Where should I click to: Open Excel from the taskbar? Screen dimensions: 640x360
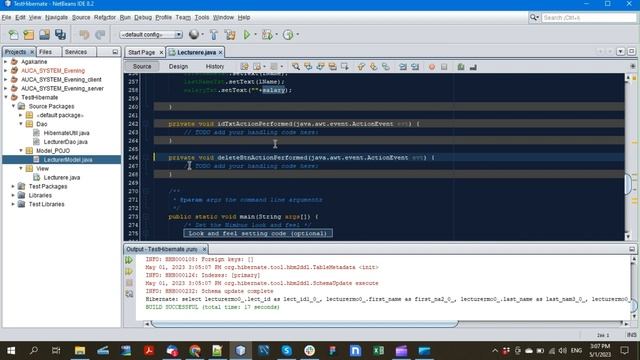point(378,350)
